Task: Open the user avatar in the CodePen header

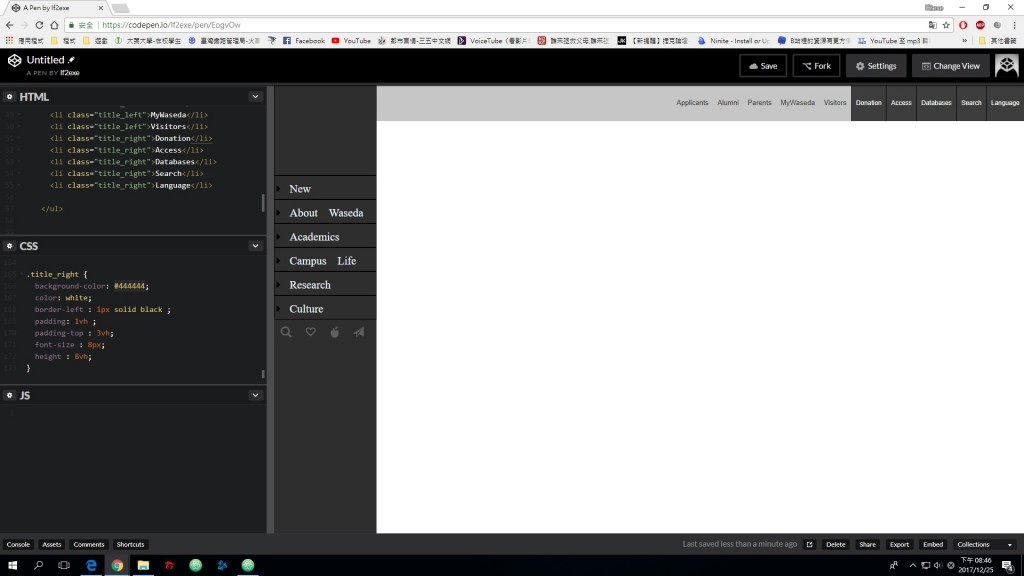Action: (x=1006, y=65)
